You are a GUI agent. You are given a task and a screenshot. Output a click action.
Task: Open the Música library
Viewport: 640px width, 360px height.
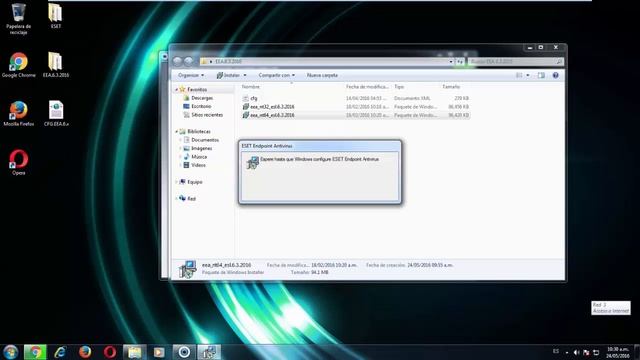(199, 157)
